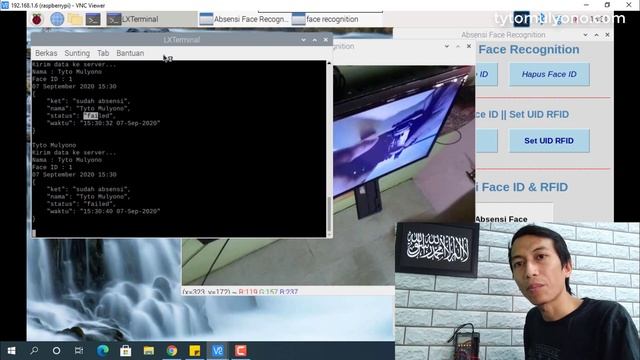
Task: Close the face recognition camera window
Action: pyautogui.click(x=469, y=46)
